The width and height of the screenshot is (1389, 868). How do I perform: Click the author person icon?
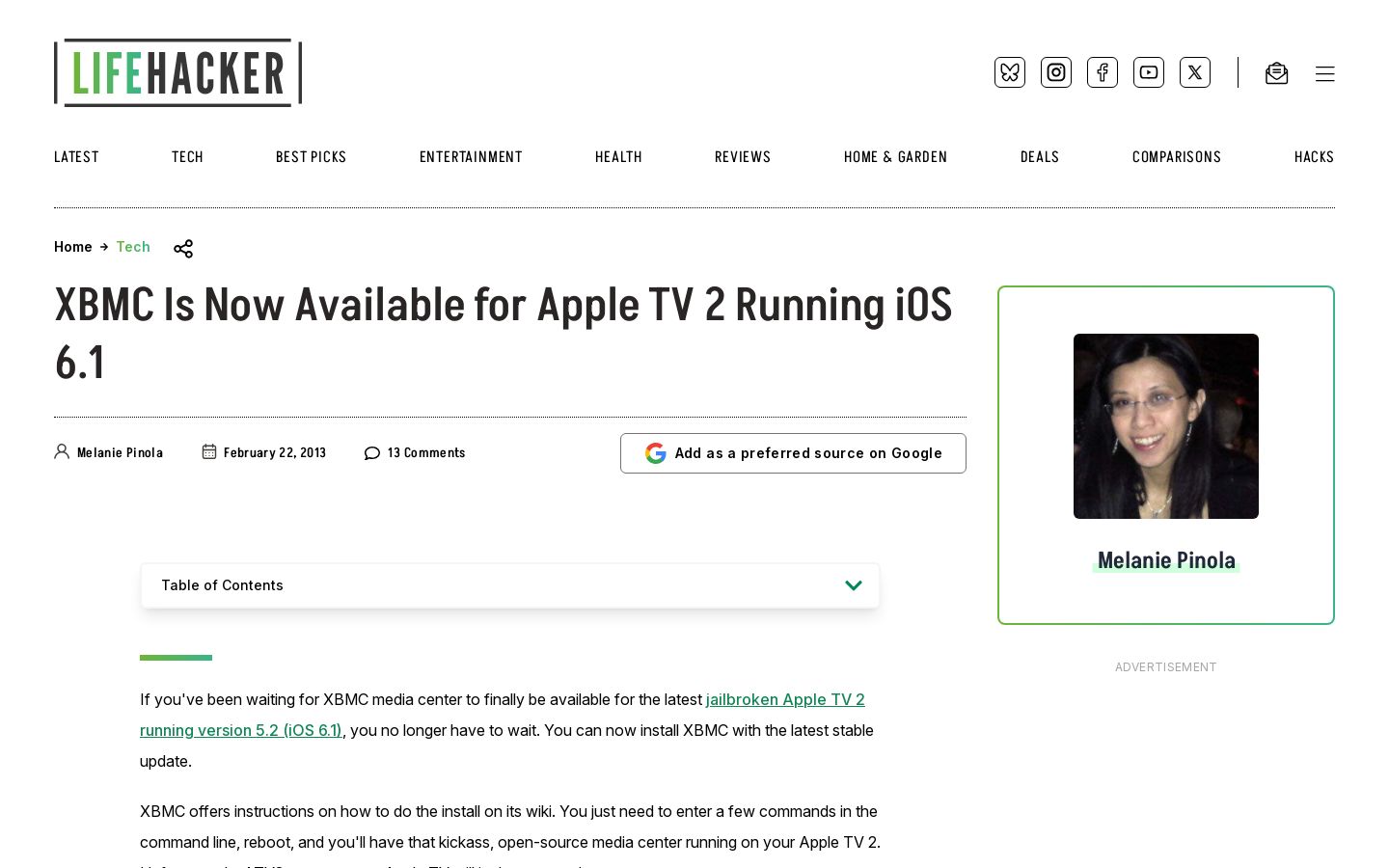[x=62, y=451]
